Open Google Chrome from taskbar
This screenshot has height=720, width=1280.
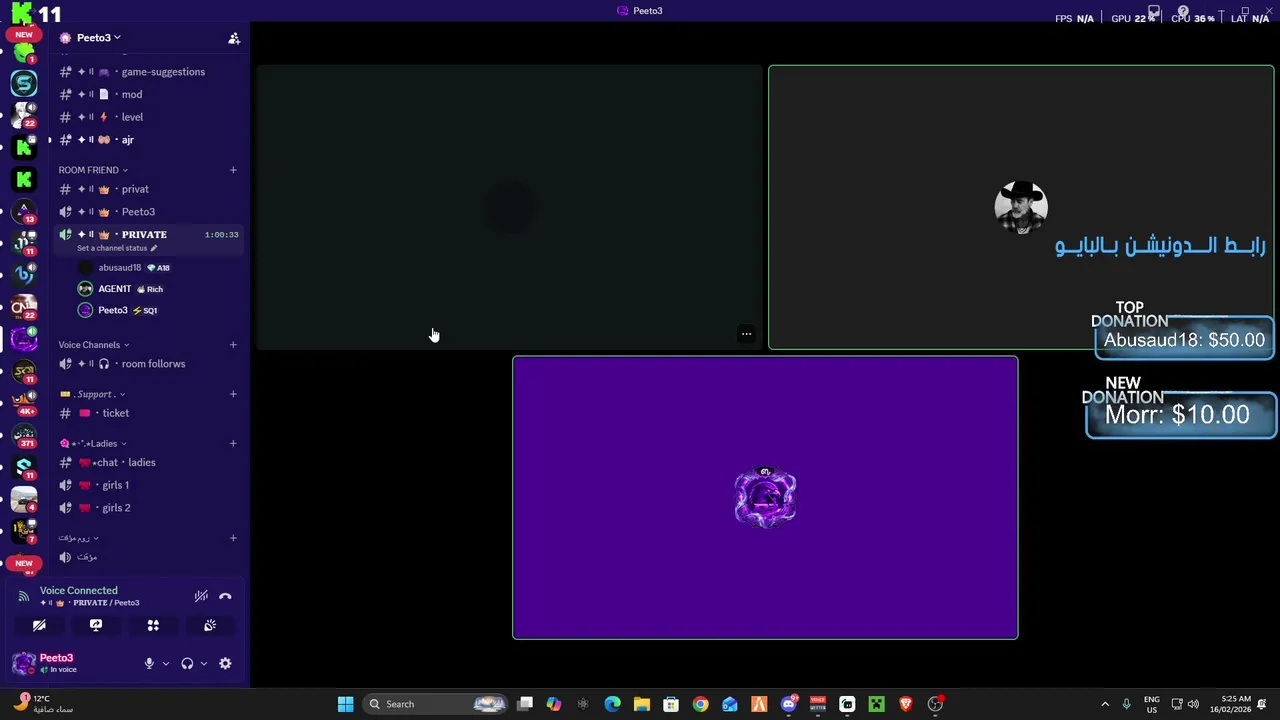(700, 704)
